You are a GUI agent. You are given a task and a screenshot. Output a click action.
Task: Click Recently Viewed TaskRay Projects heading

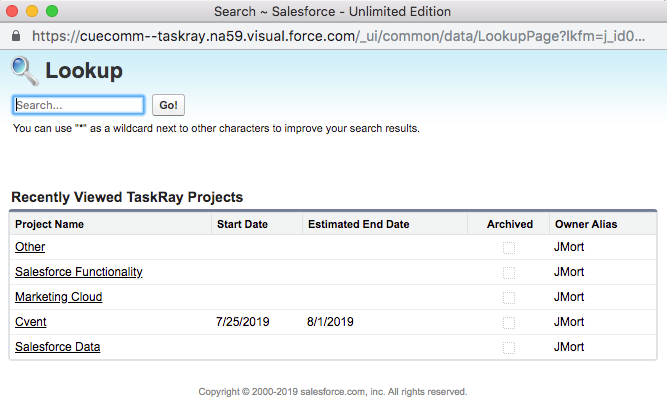pos(127,197)
